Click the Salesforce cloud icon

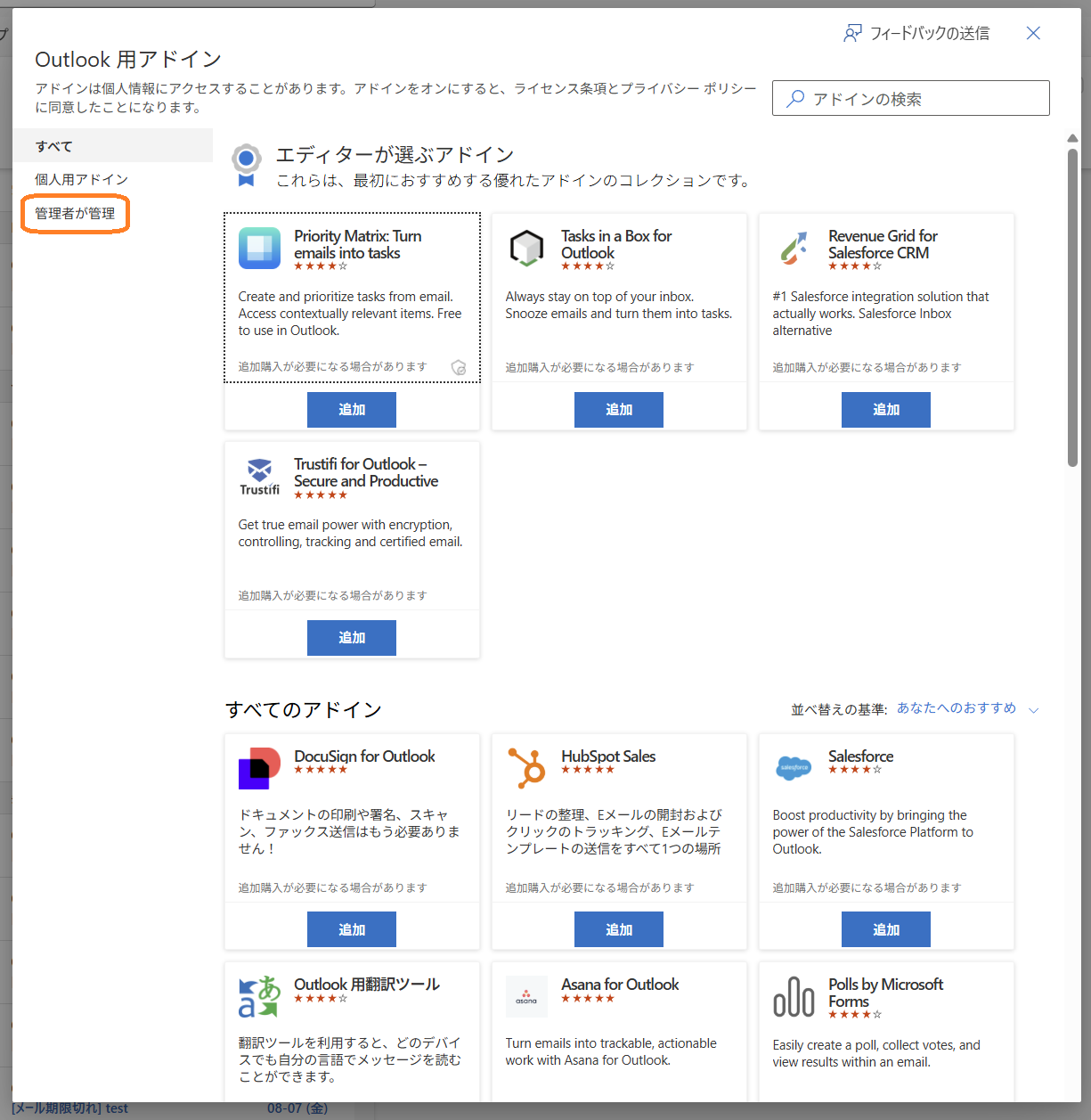794,767
